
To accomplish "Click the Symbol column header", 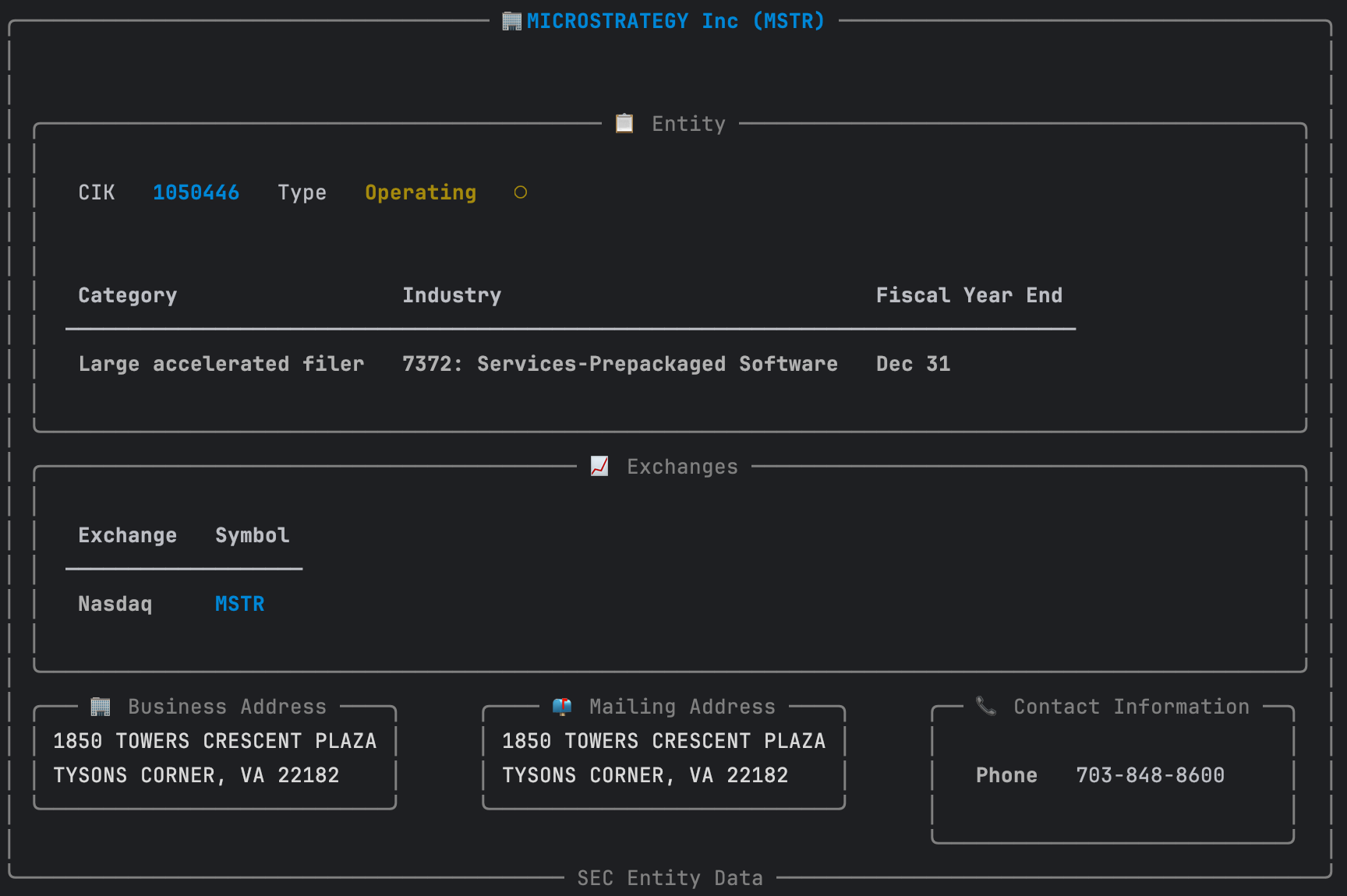I will click(253, 535).
